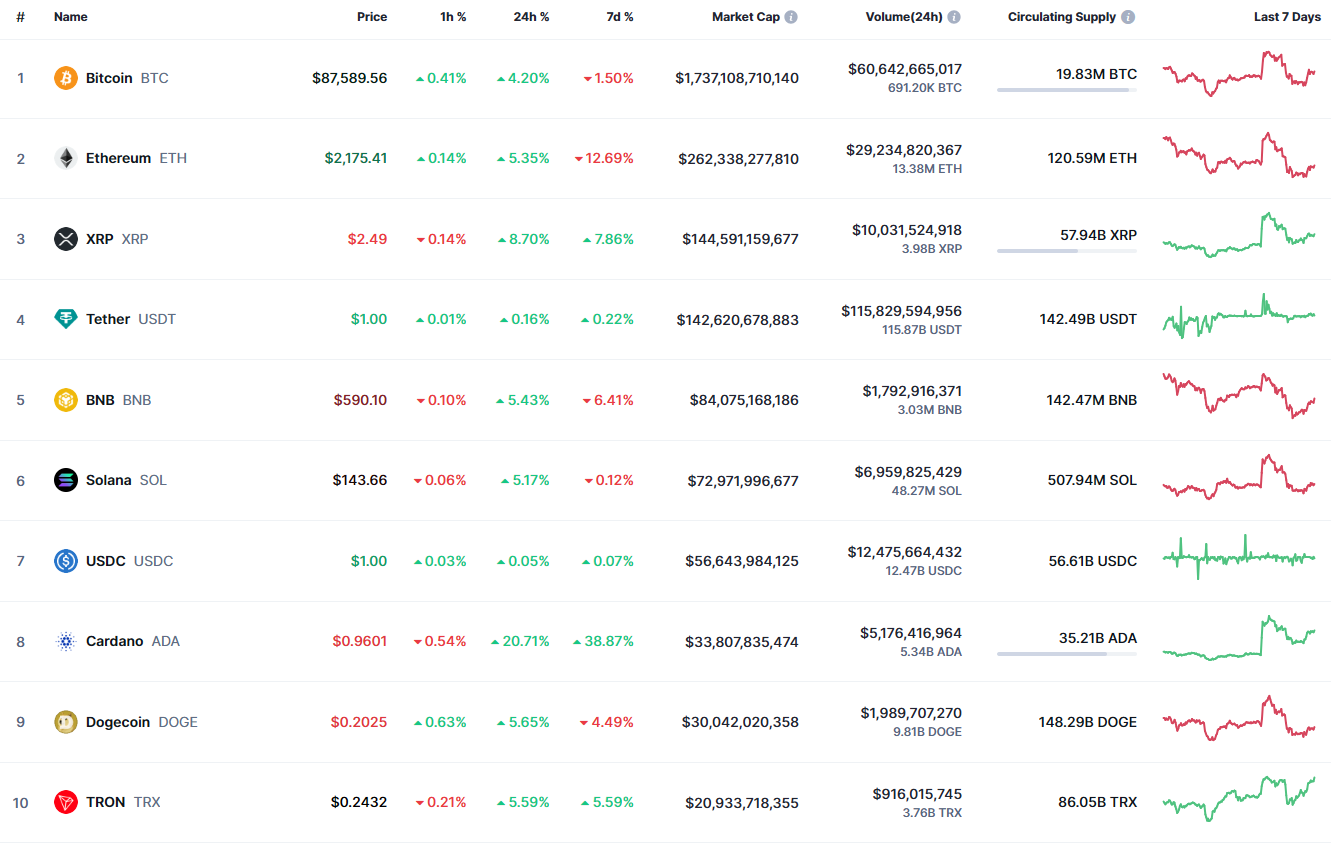This screenshot has width=1343, height=851.
Task: Open the Circulating Supply info icon
Action: click(1128, 17)
